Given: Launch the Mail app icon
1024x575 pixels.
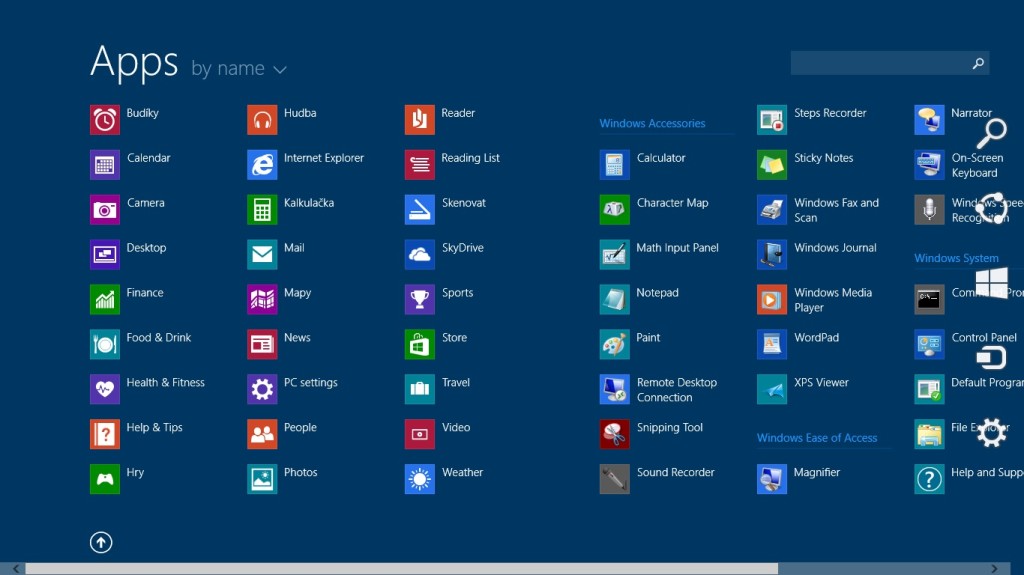Looking at the screenshot, I should pyautogui.click(x=262, y=254).
